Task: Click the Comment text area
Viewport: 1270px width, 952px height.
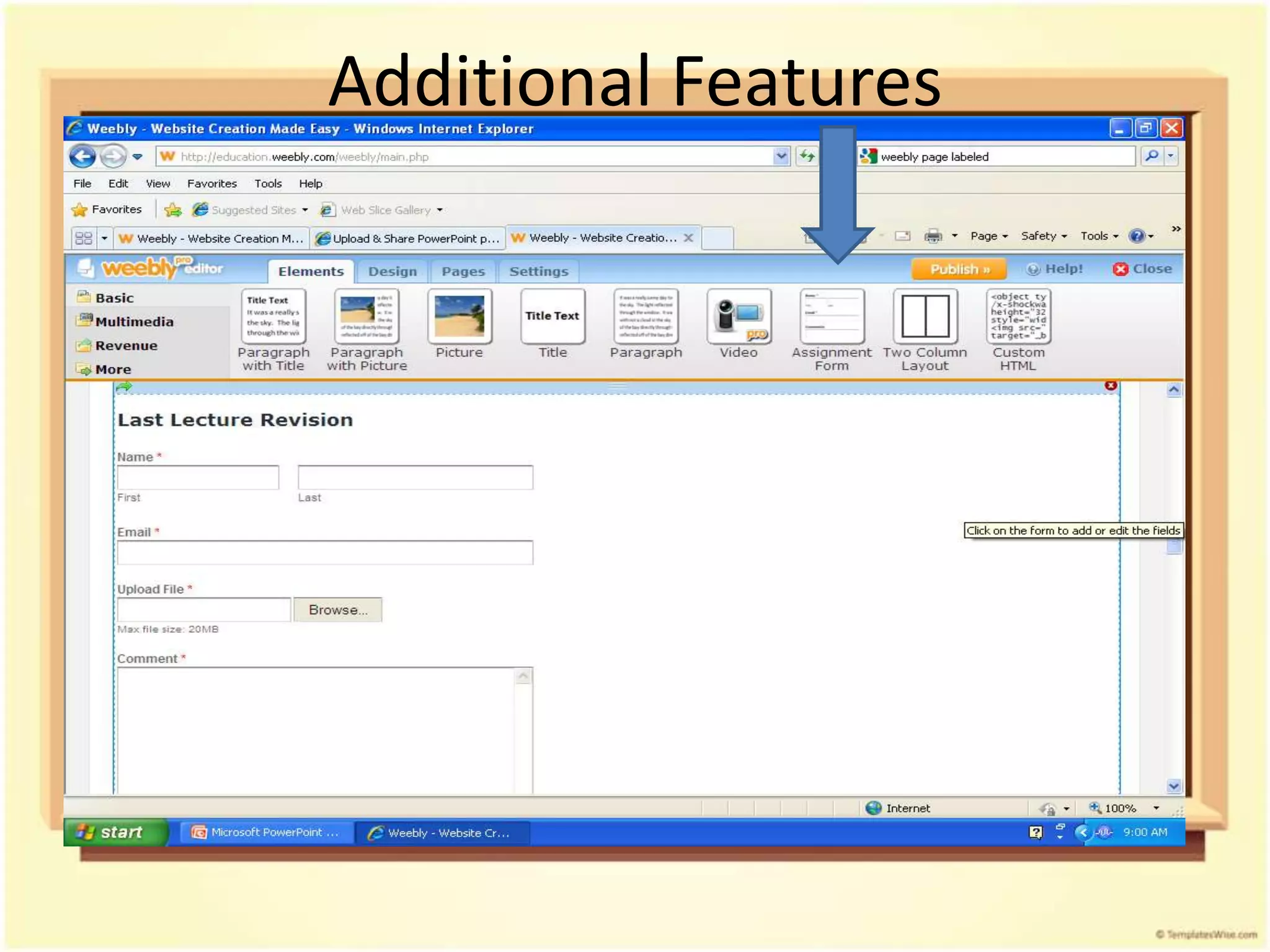Action: [x=326, y=731]
